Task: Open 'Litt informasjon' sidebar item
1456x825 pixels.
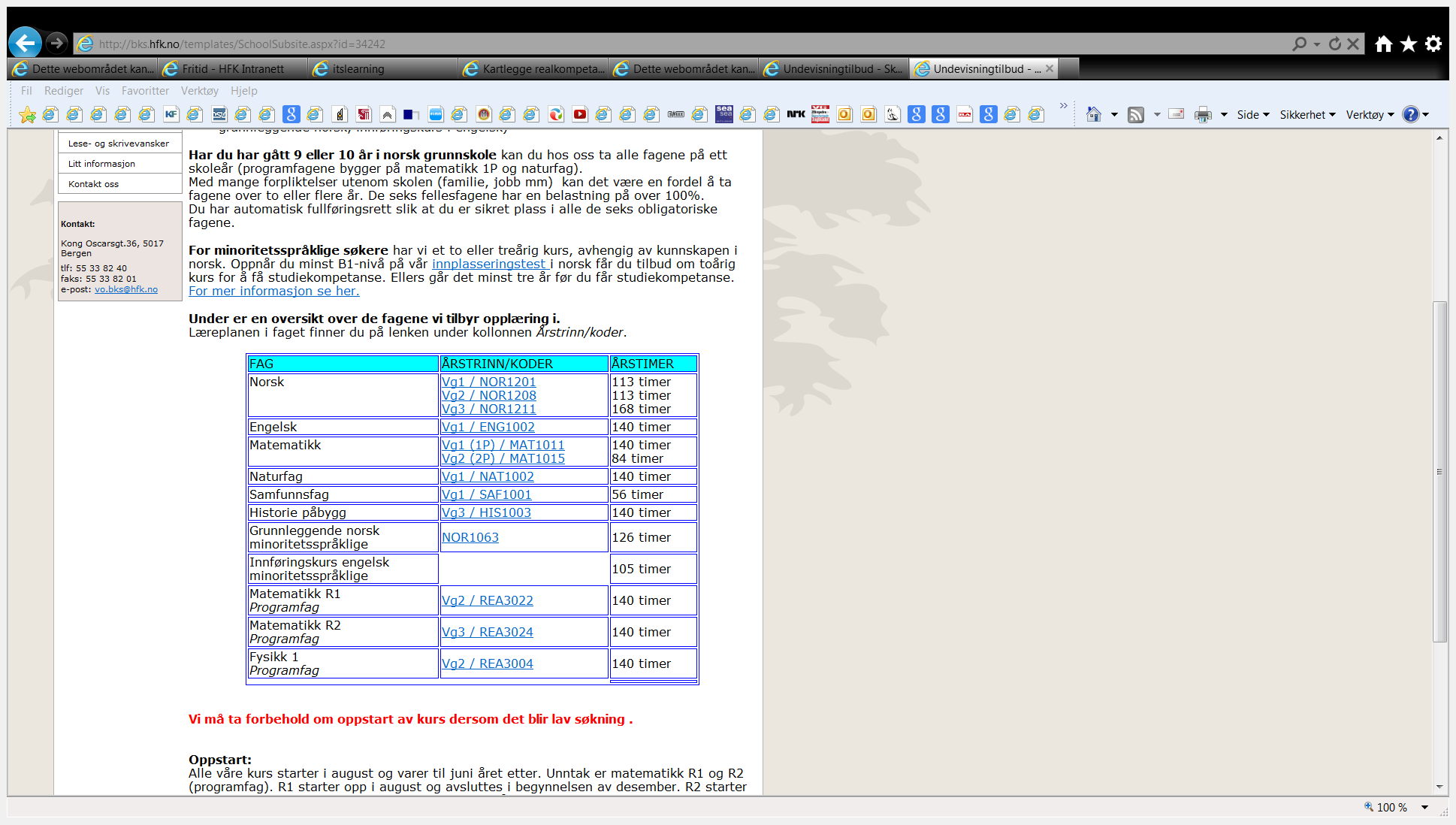Action: (120, 164)
